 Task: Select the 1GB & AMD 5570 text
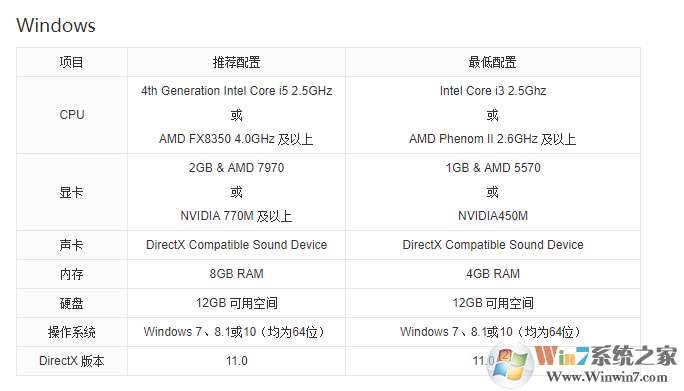coord(493,168)
